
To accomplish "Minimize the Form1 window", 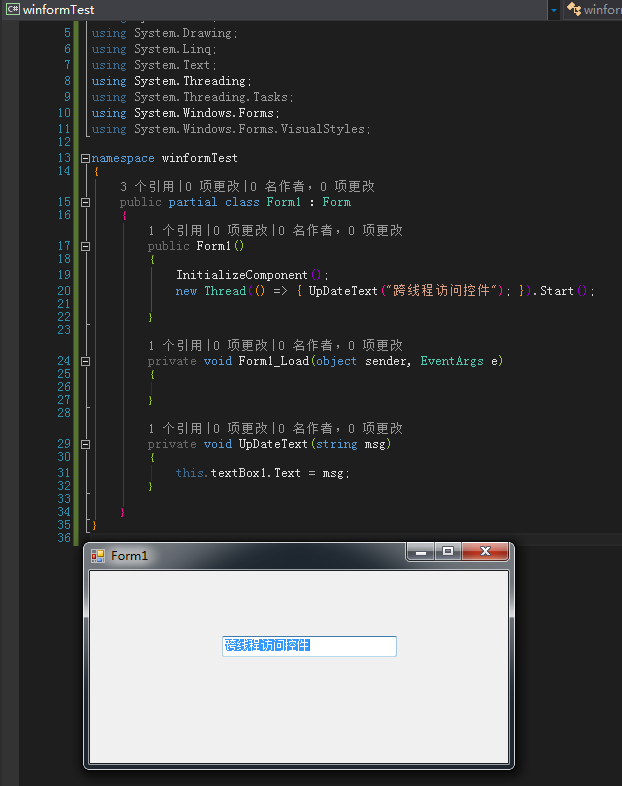I will click(x=421, y=552).
